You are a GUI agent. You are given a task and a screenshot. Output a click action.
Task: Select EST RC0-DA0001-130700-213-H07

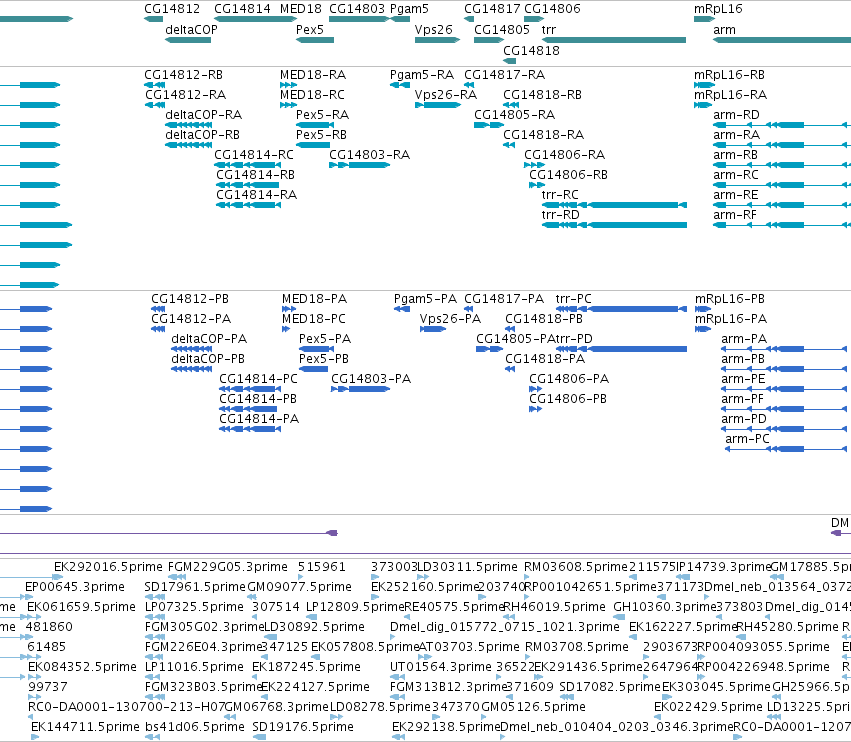126,707
